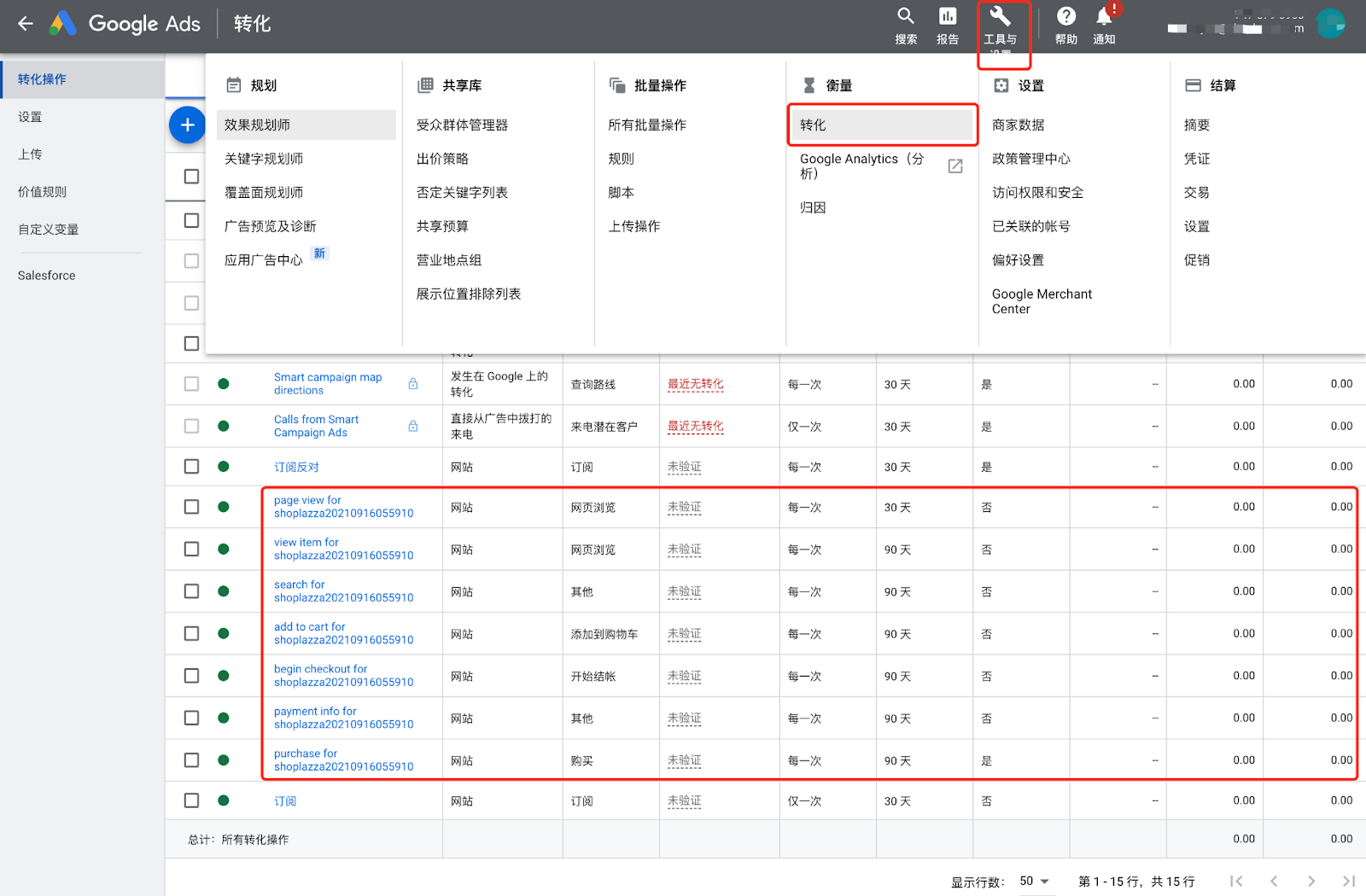The height and width of the screenshot is (896, 1366).
Task: Open the reports (报告) icon
Action: pos(948,16)
